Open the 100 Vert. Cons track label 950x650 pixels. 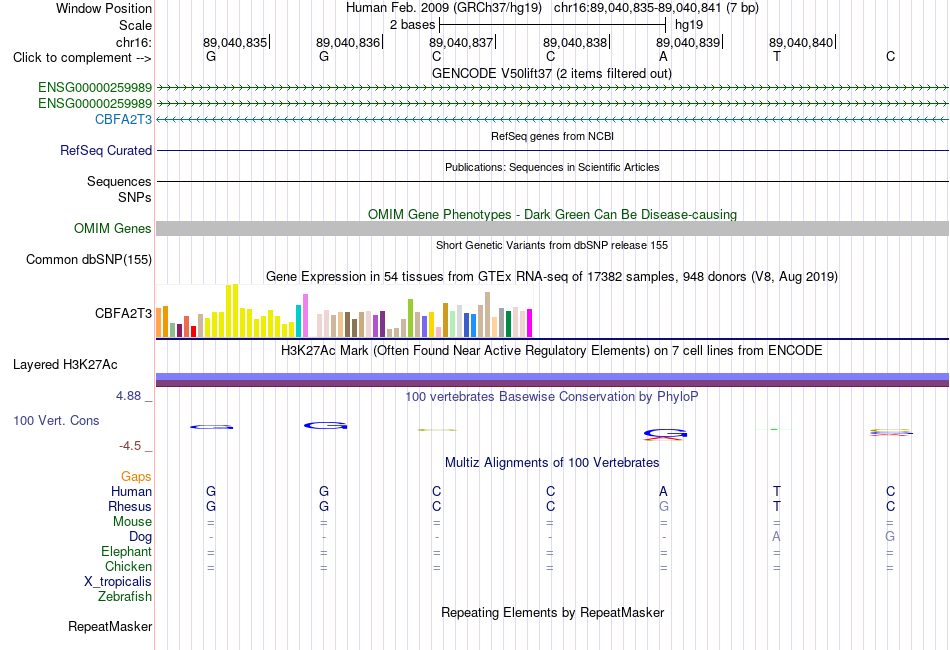[x=56, y=420]
